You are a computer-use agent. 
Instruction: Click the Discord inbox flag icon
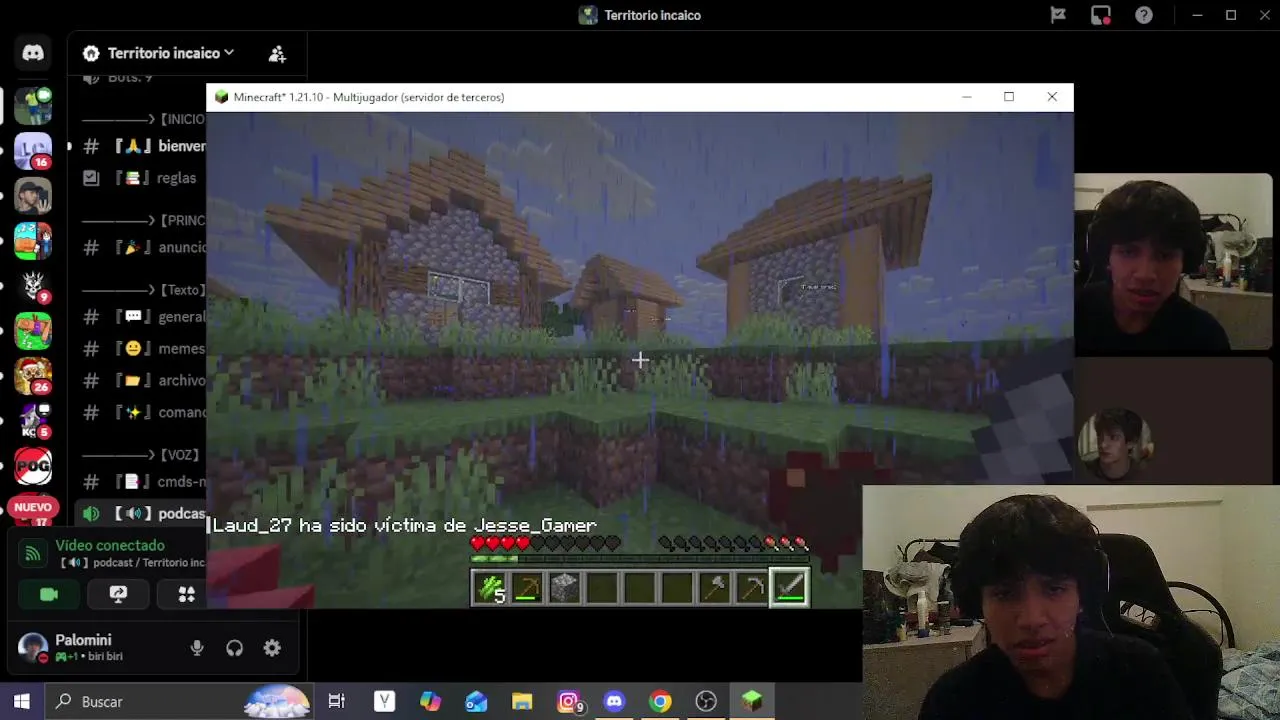click(1057, 15)
